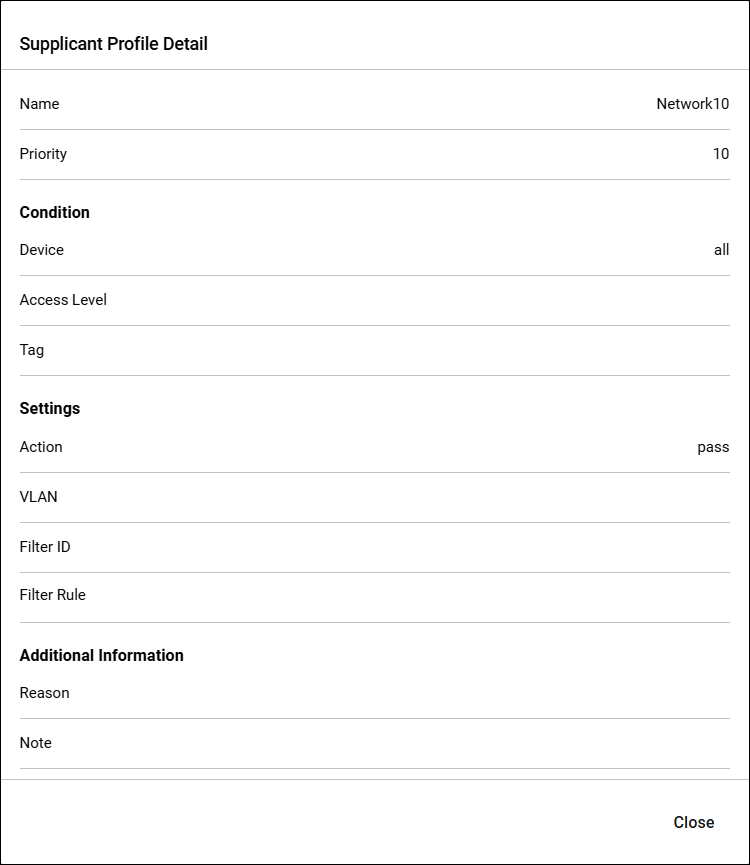The width and height of the screenshot is (750, 865).
Task: Click the Name label
Action: (x=39, y=104)
